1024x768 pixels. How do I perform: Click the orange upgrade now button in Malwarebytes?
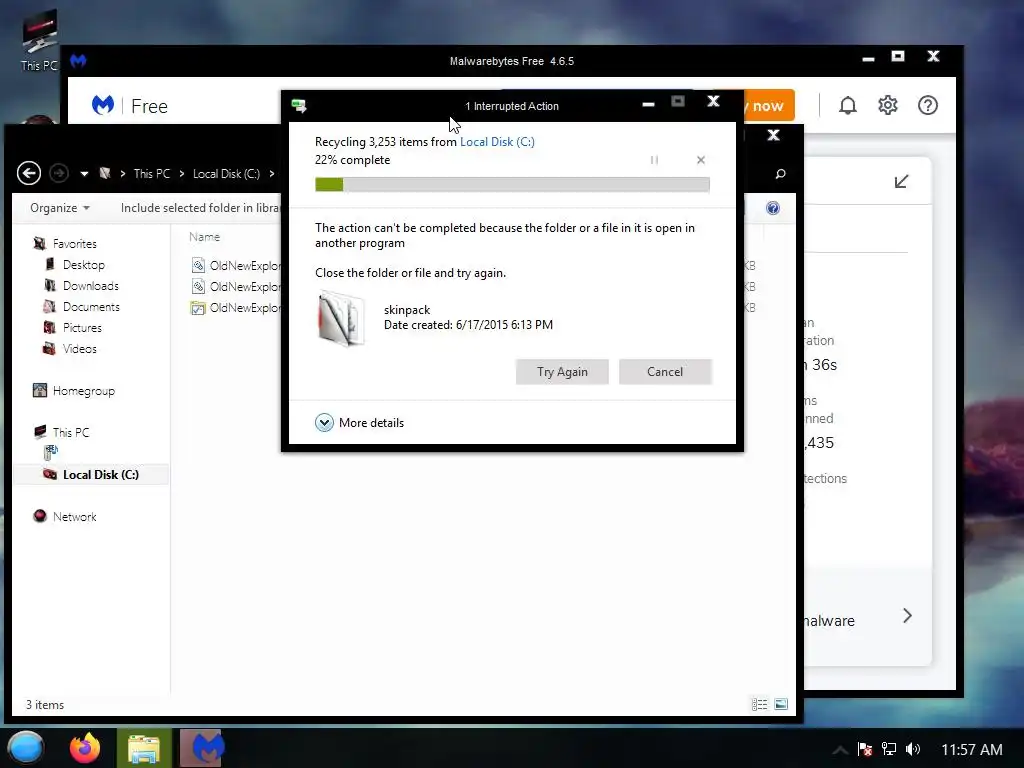coord(767,105)
